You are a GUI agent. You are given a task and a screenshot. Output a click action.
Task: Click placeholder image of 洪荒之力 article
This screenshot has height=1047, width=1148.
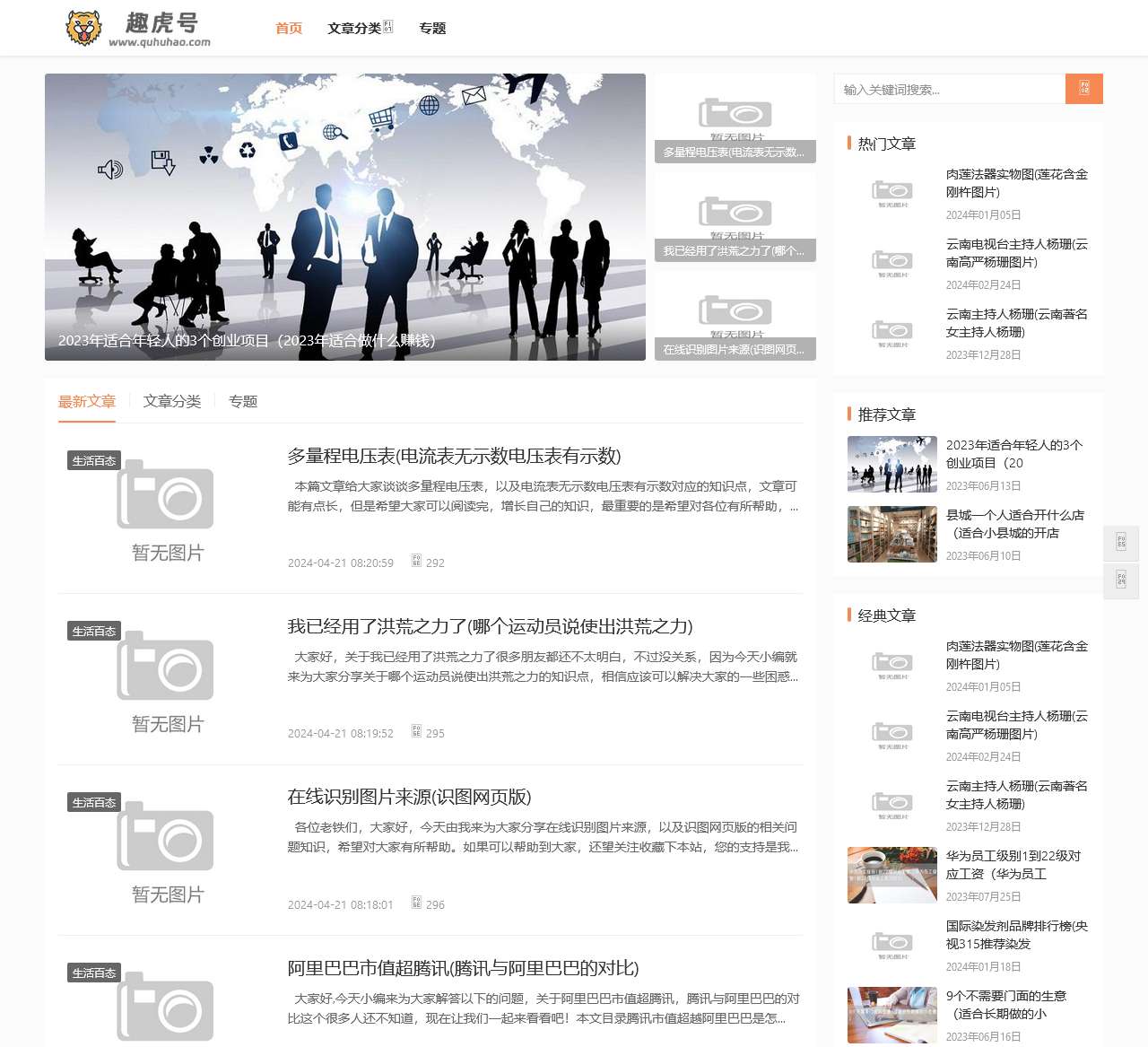coord(167,680)
